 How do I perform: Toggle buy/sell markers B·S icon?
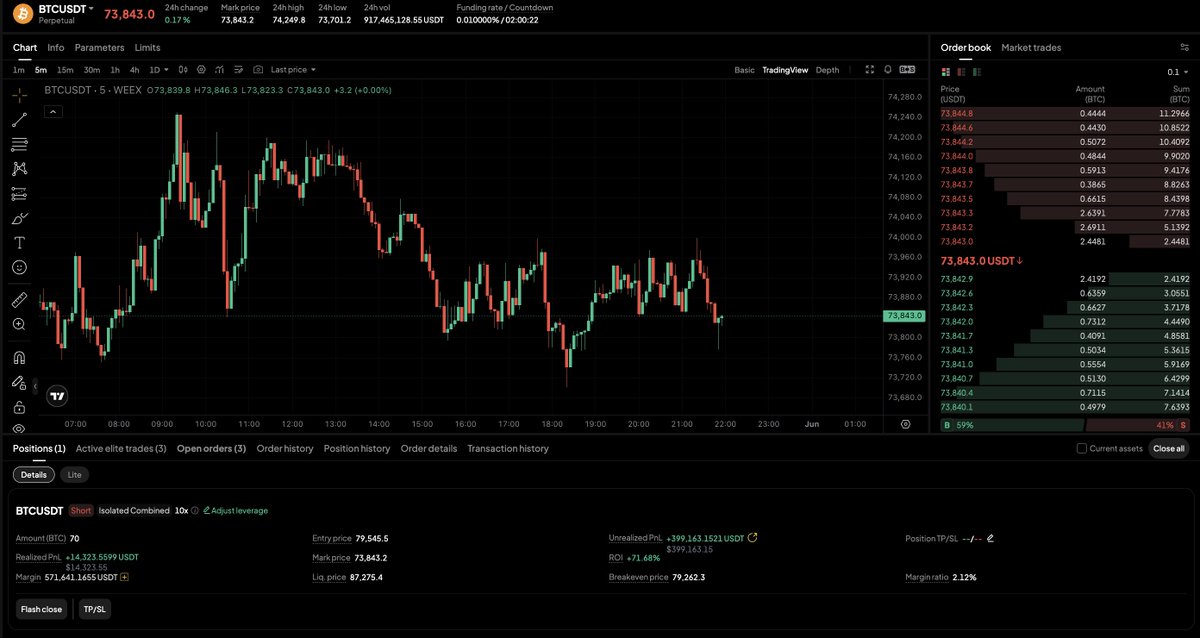[x=907, y=70]
